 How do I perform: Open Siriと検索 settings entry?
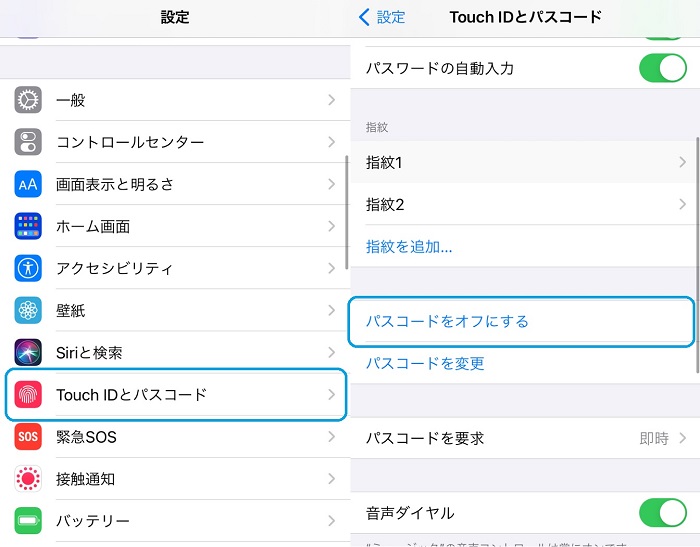pos(175,352)
